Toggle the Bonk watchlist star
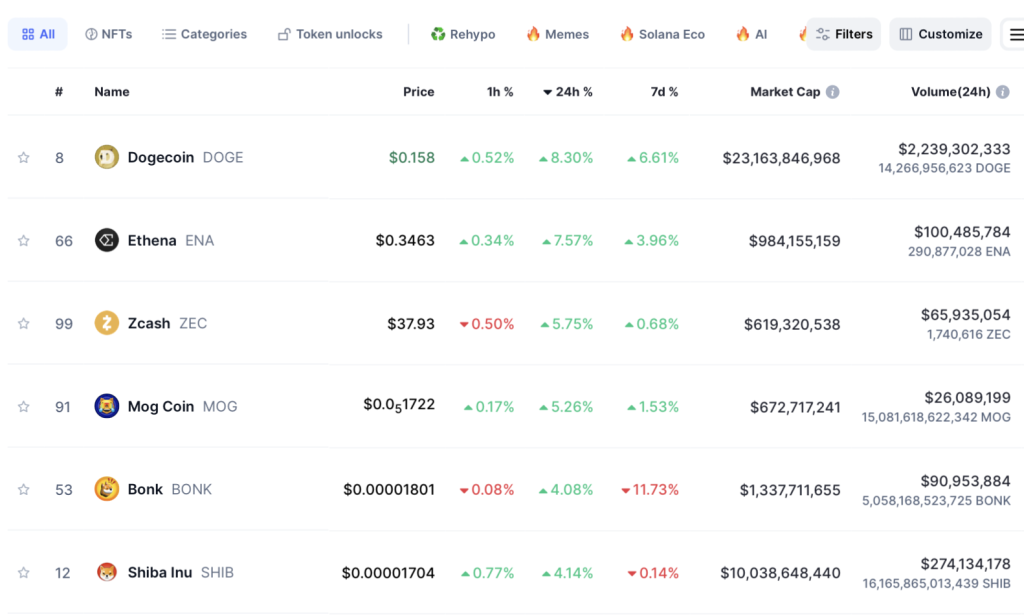1024x616 pixels. [24, 489]
